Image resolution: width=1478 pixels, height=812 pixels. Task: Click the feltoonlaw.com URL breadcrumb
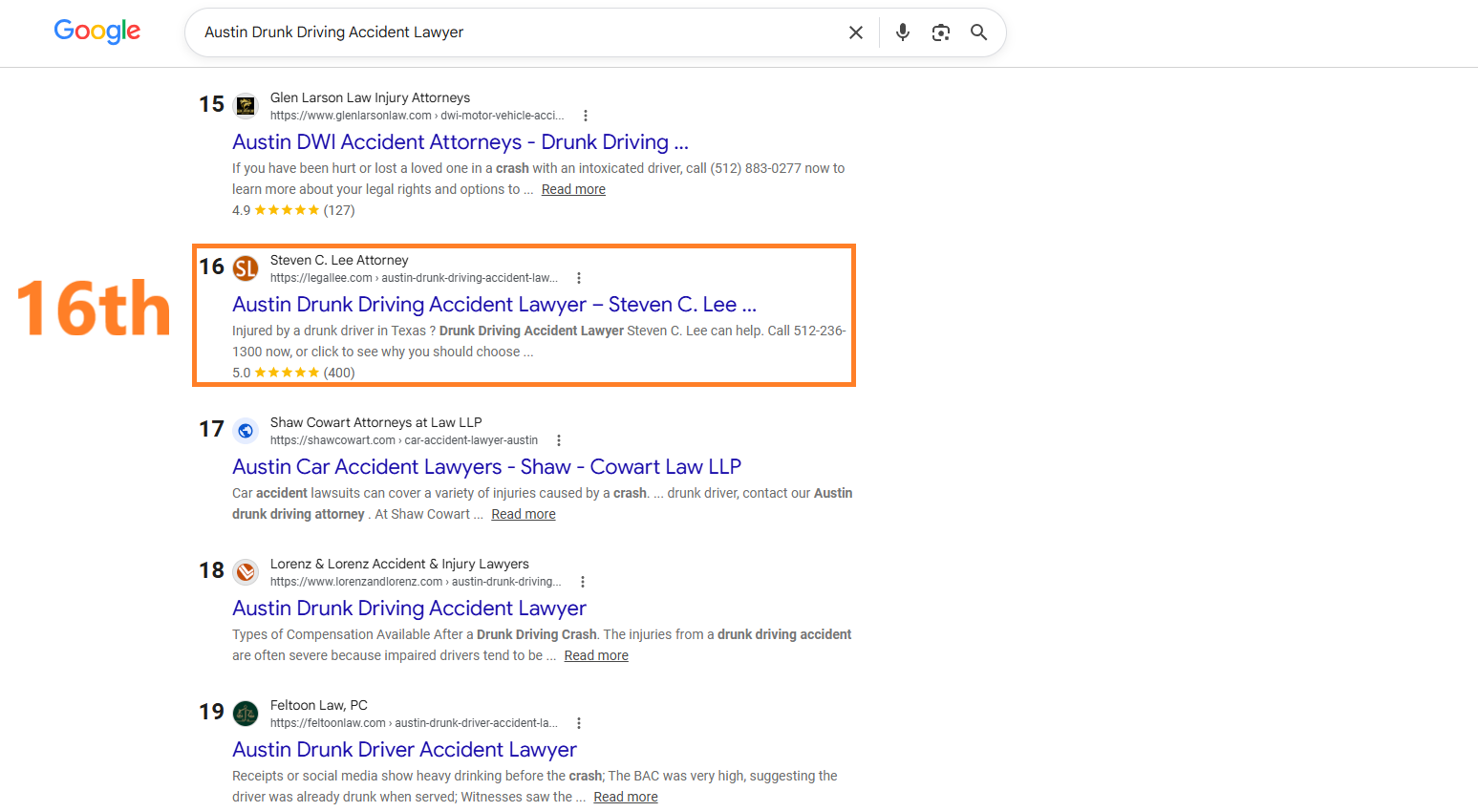414,723
